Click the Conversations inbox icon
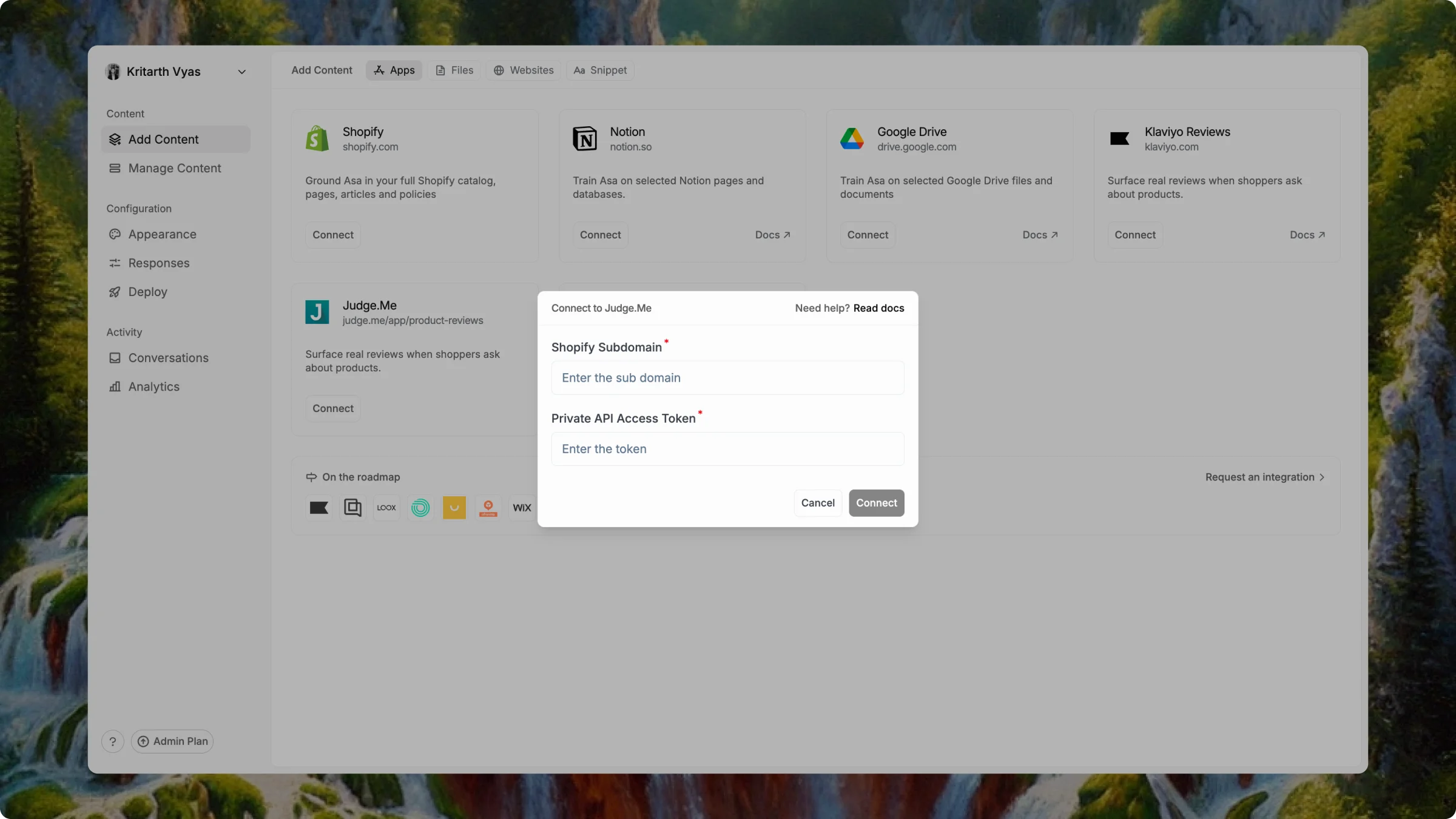 coord(115,358)
